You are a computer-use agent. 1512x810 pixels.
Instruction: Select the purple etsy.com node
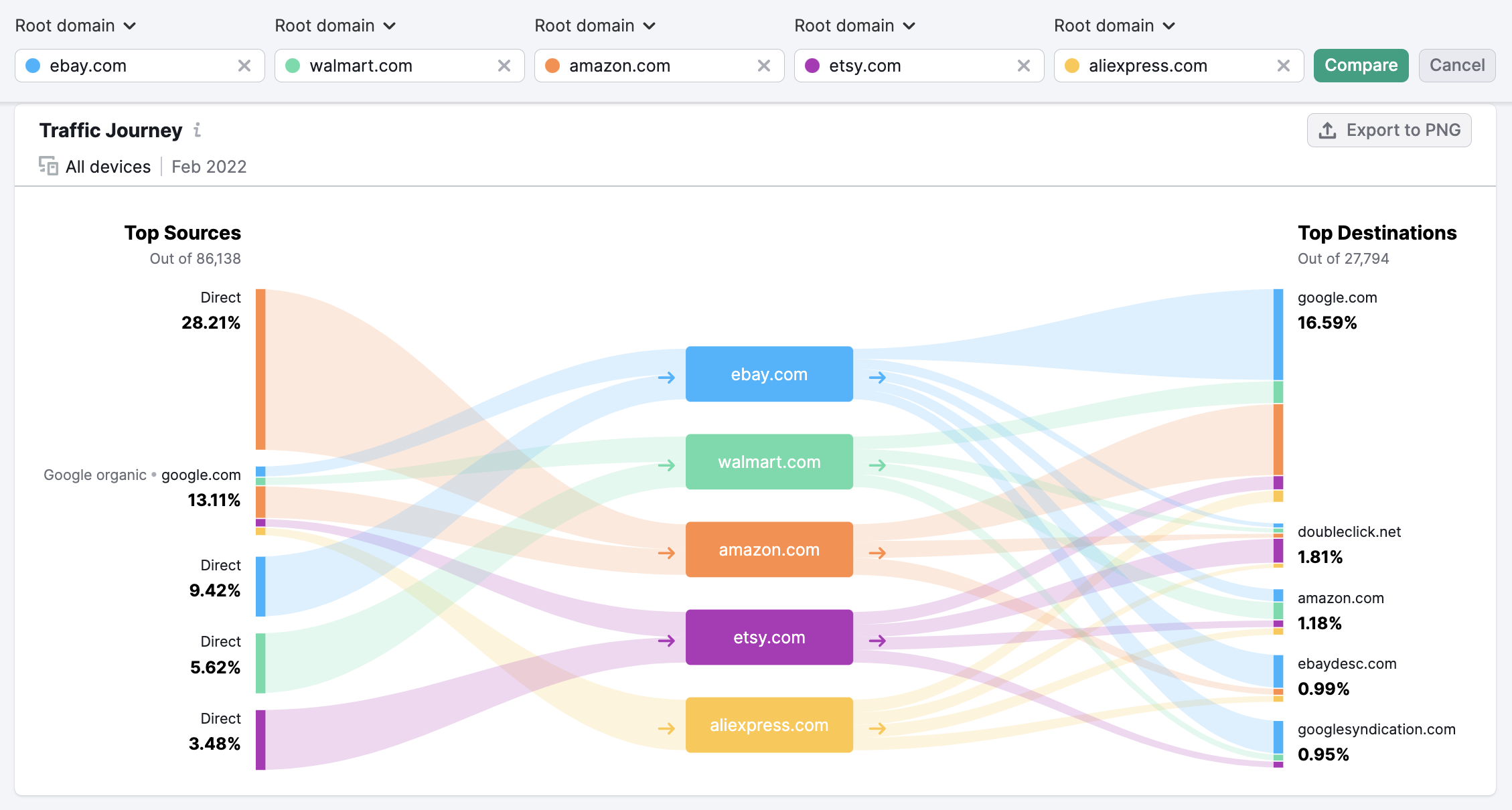tap(769, 637)
